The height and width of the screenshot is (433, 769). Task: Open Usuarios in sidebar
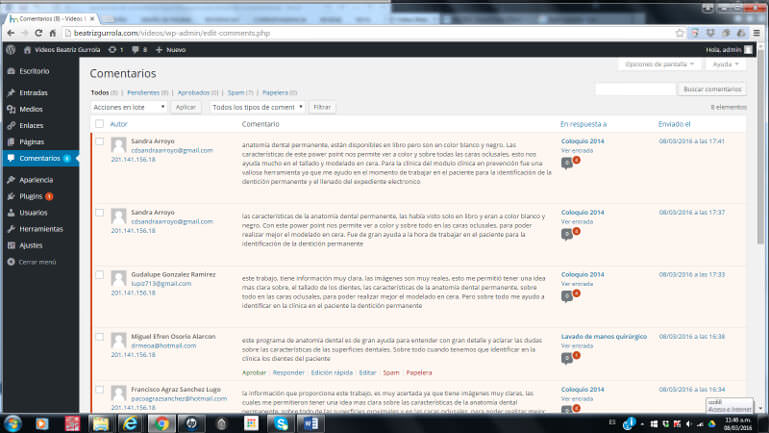[x=33, y=212]
